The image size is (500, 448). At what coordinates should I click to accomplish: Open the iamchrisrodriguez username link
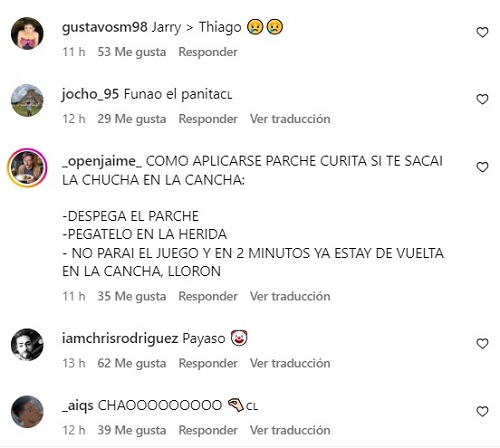(120, 339)
